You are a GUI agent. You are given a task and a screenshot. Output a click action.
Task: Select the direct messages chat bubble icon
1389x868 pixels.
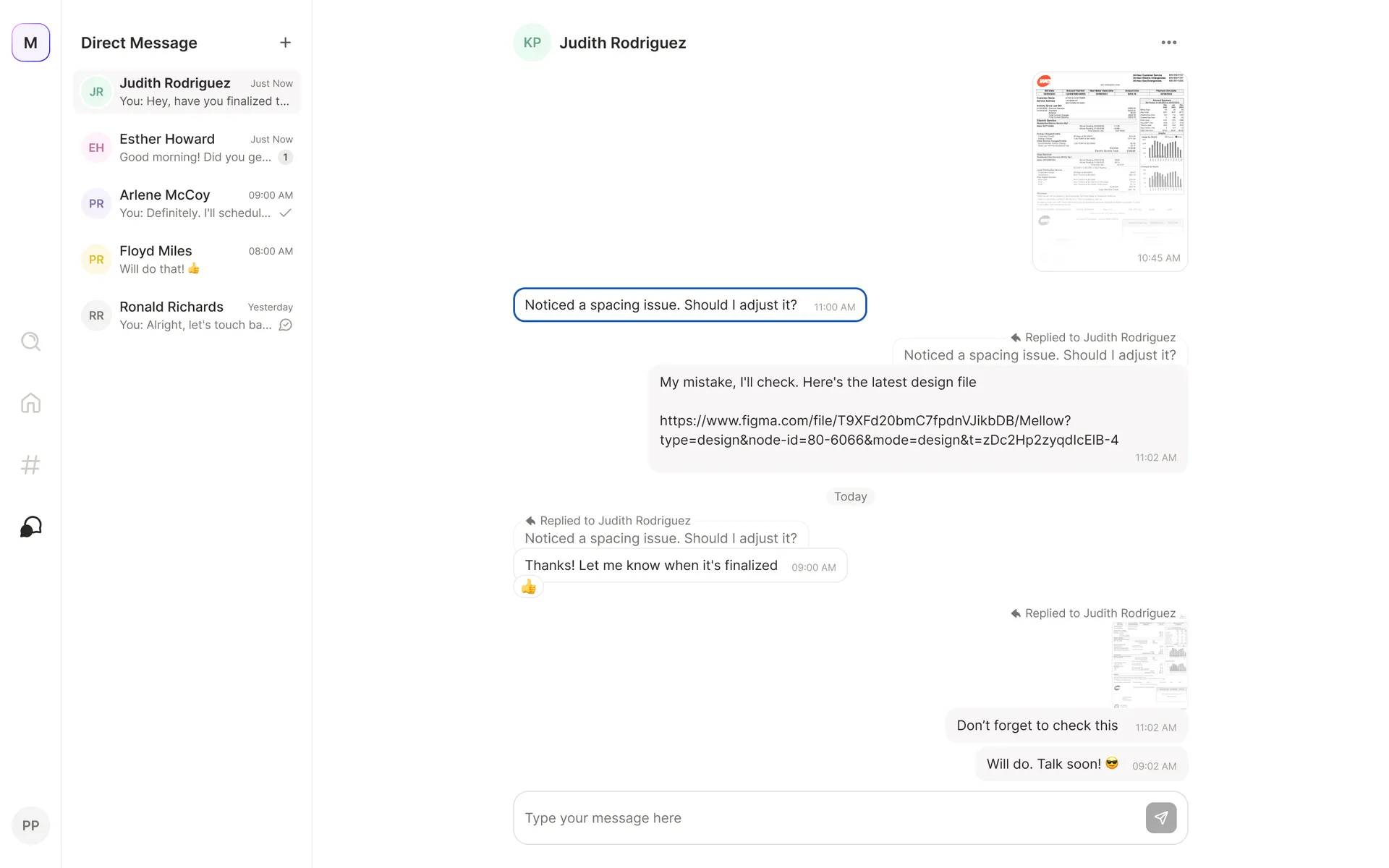coord(30,527)
